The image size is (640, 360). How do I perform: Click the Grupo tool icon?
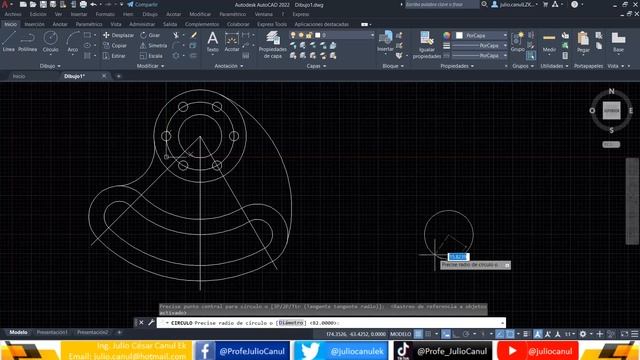[517, 42]
